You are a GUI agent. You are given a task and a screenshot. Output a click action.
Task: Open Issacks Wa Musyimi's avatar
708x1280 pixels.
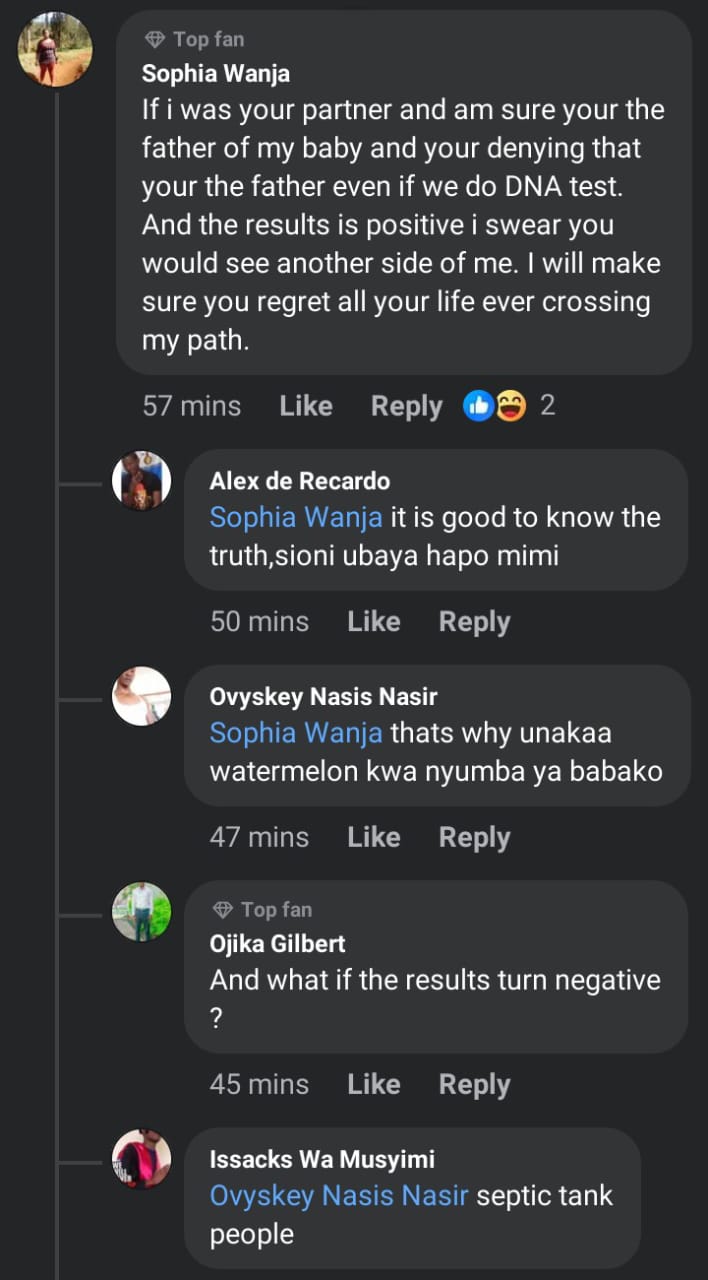pos(141,1159)
